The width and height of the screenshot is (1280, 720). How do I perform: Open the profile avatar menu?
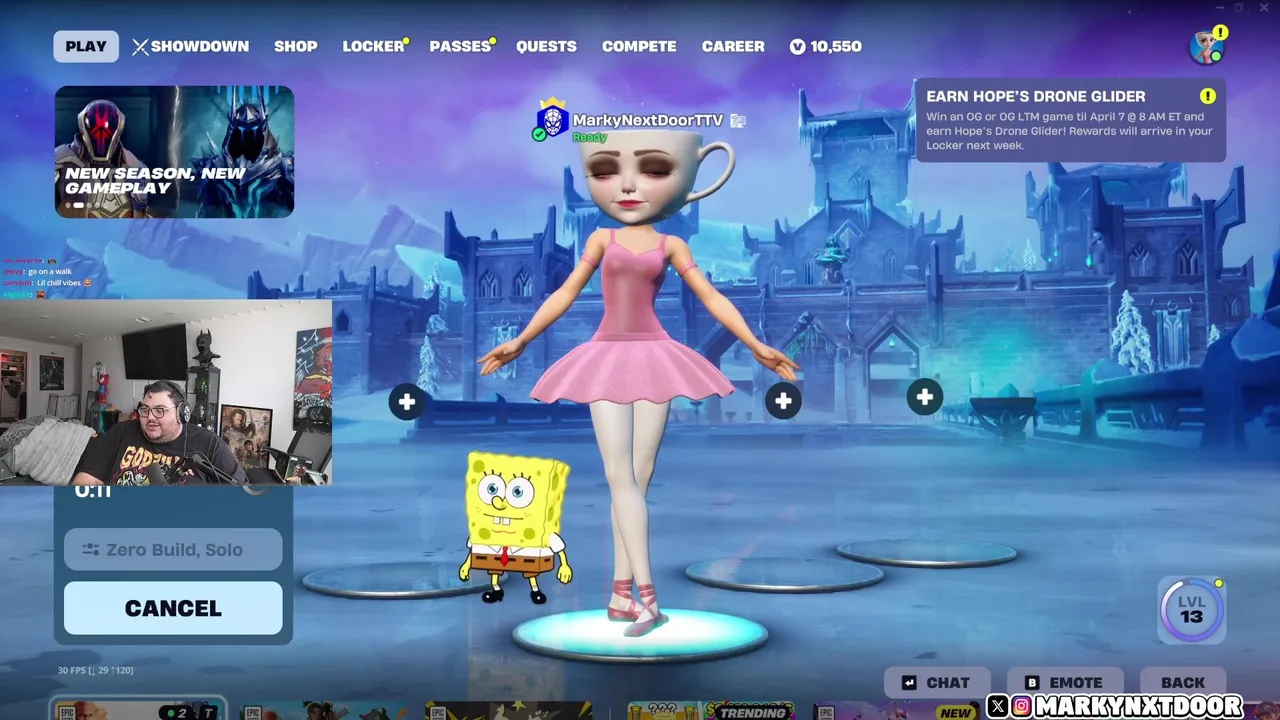1207,46
